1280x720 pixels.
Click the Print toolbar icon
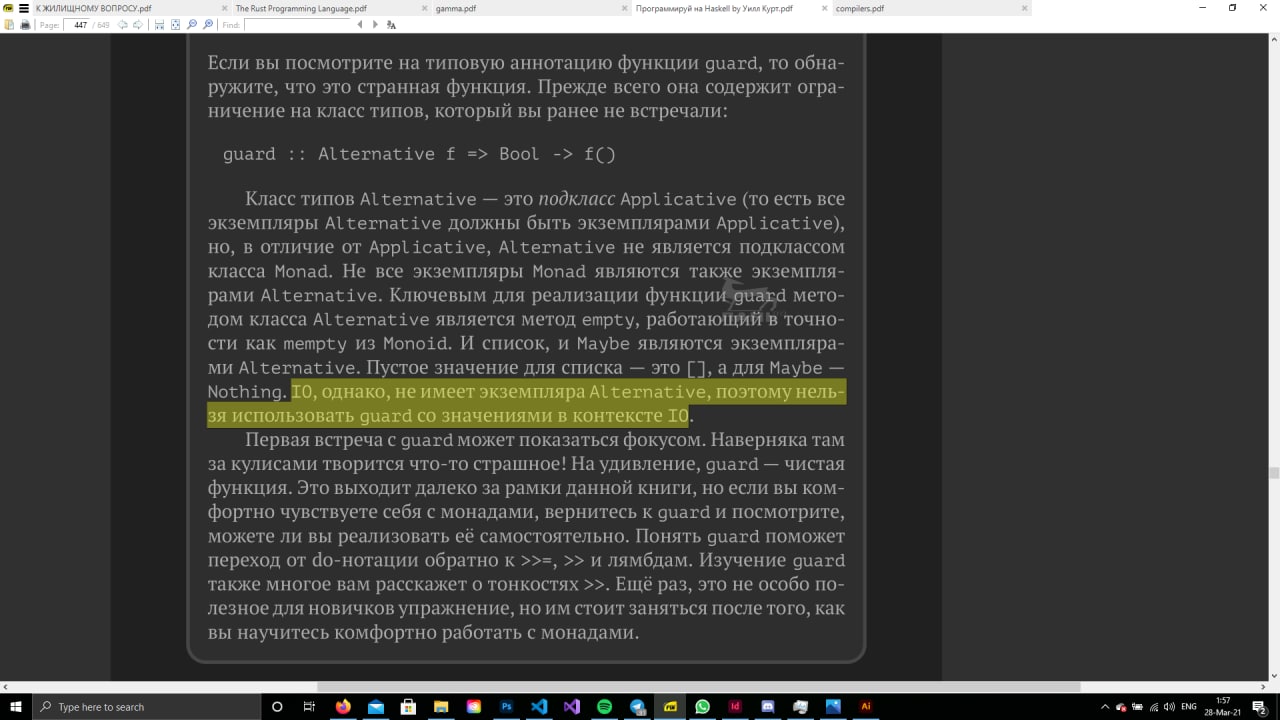pos(25,25)
